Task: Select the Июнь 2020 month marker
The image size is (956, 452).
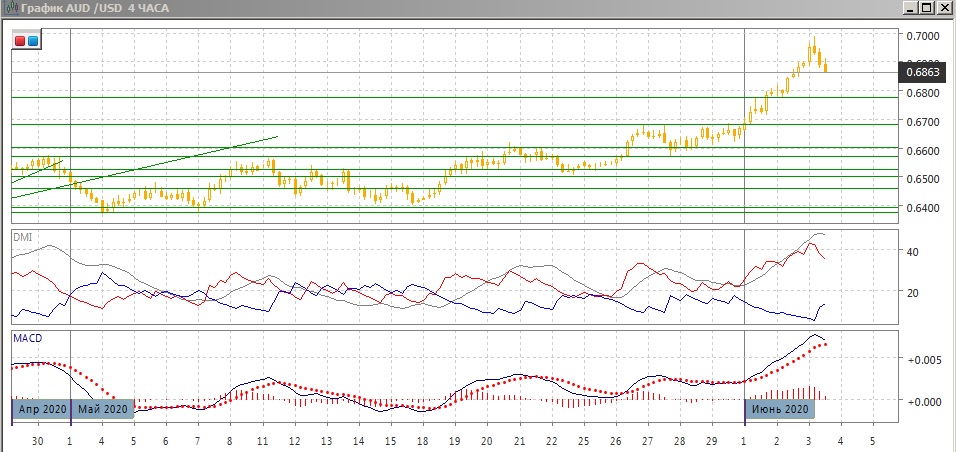Action: (x=781, y=409)
